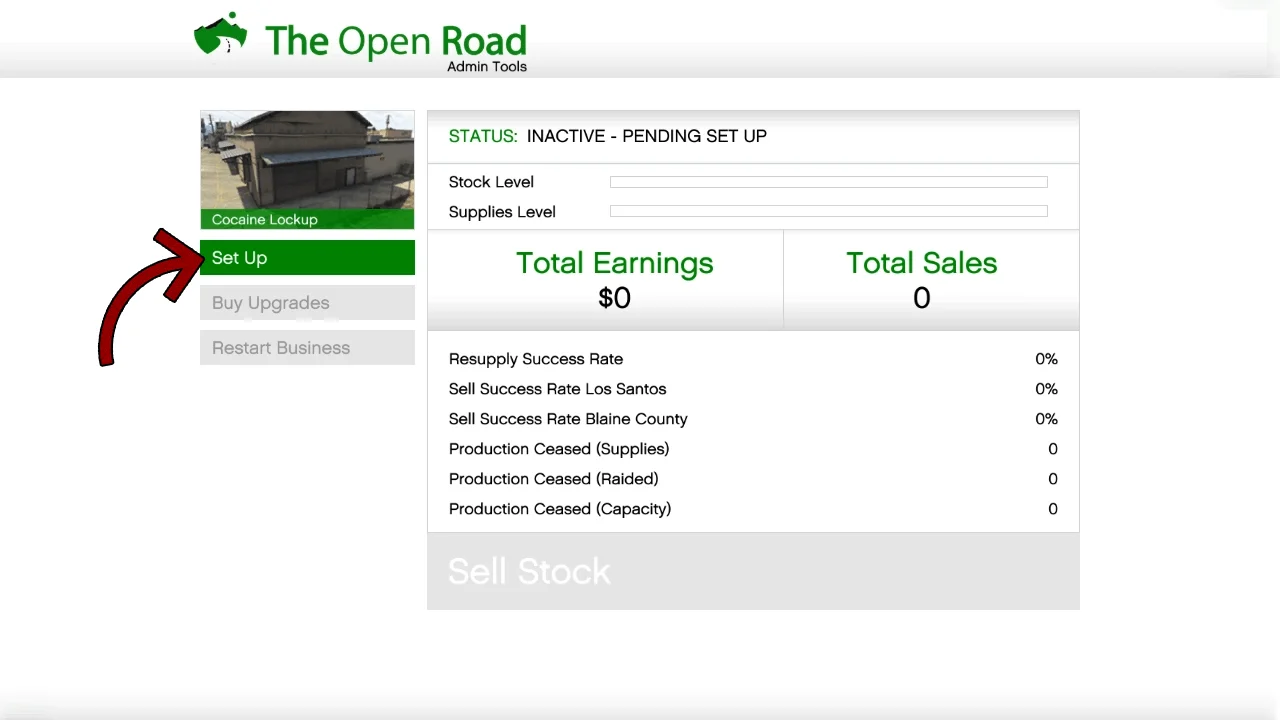Select the greyed Restart Business option
Image resolution: width=1280 pixels, height=720 pixels.
click(307, 347)
